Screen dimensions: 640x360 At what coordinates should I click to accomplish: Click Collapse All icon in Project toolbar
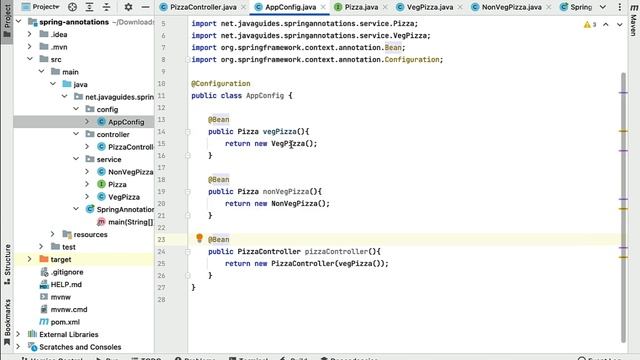(106, 7)
